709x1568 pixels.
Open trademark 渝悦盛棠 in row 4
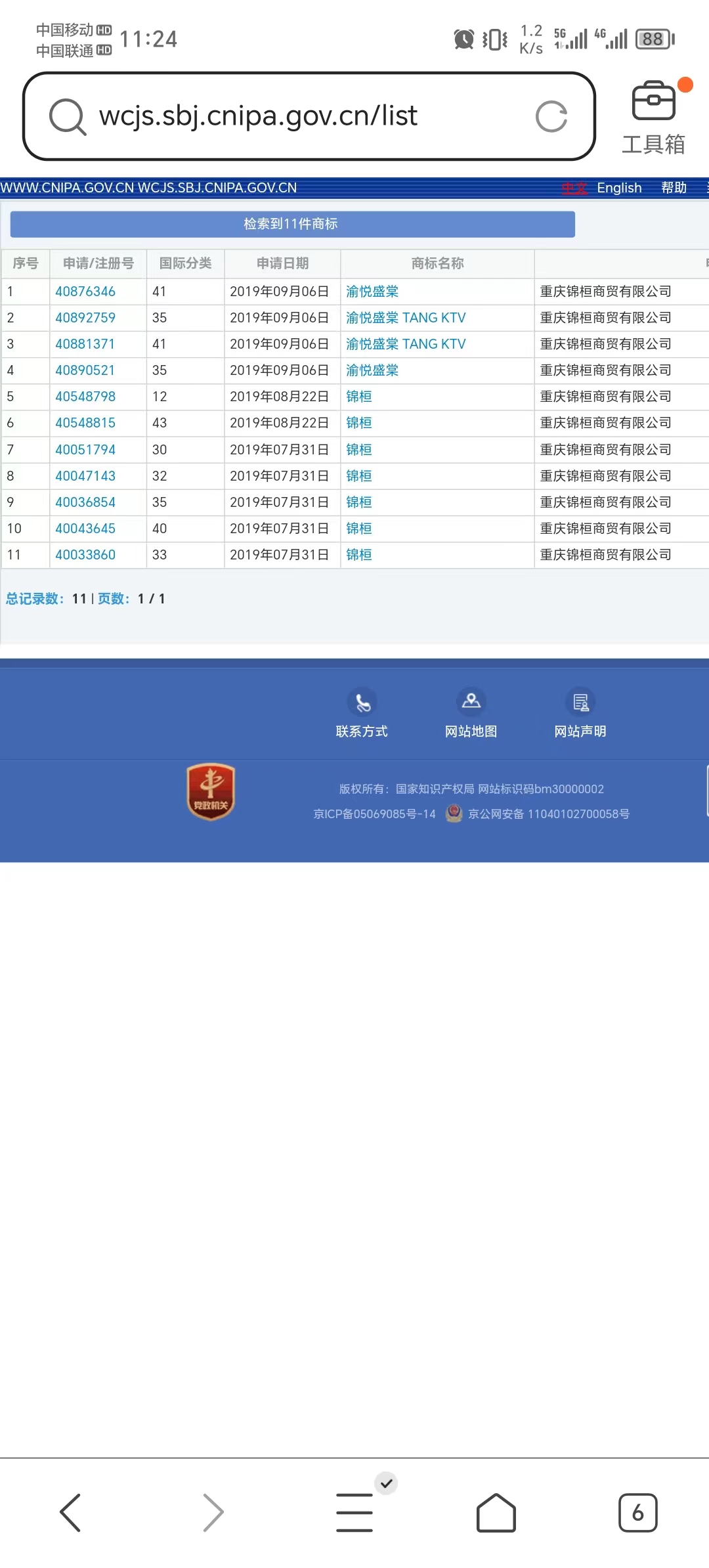(372, 370)
